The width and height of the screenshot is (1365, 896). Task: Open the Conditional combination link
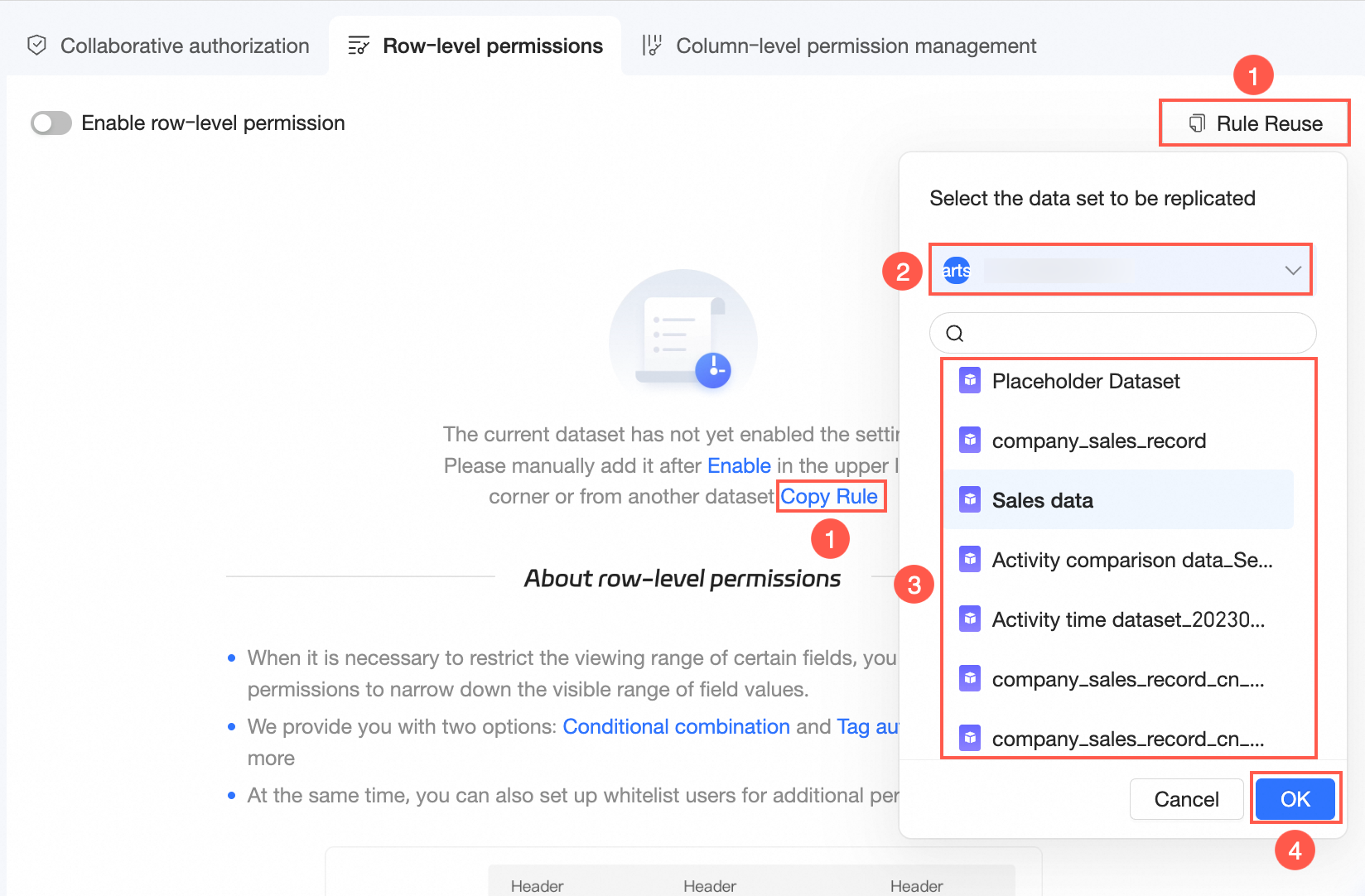pos(676,726)
